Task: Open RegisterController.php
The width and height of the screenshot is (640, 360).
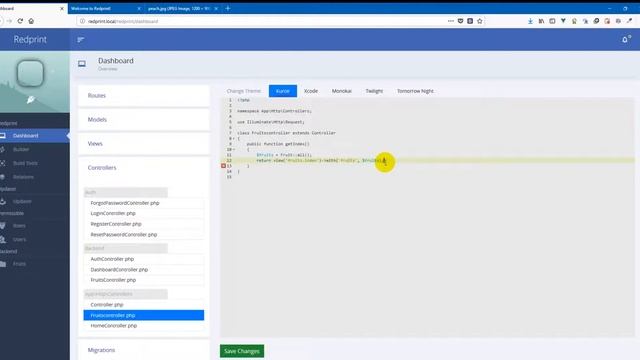Action: click(x=144, y=224)
